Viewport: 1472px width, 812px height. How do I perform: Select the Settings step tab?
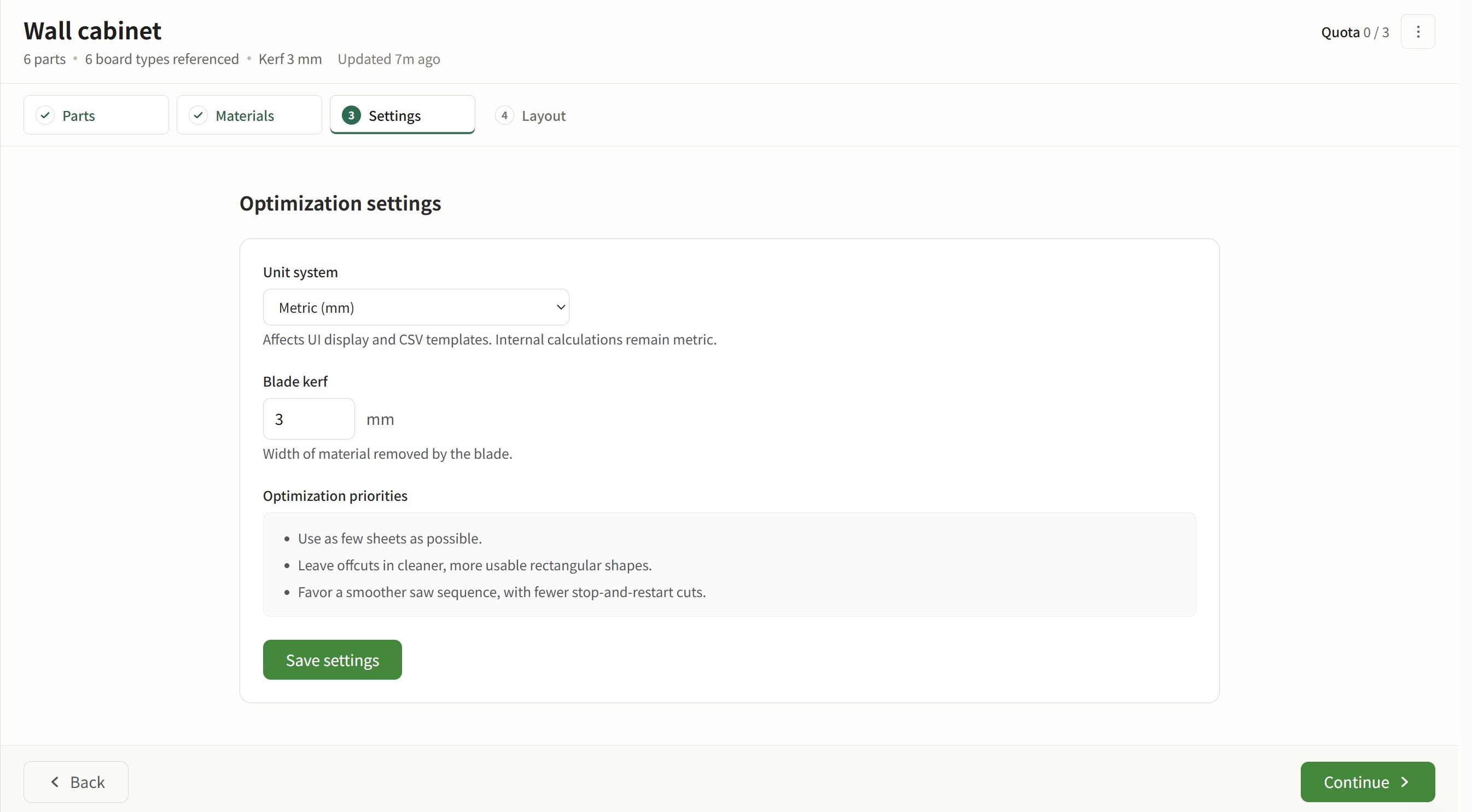(402, 115)
